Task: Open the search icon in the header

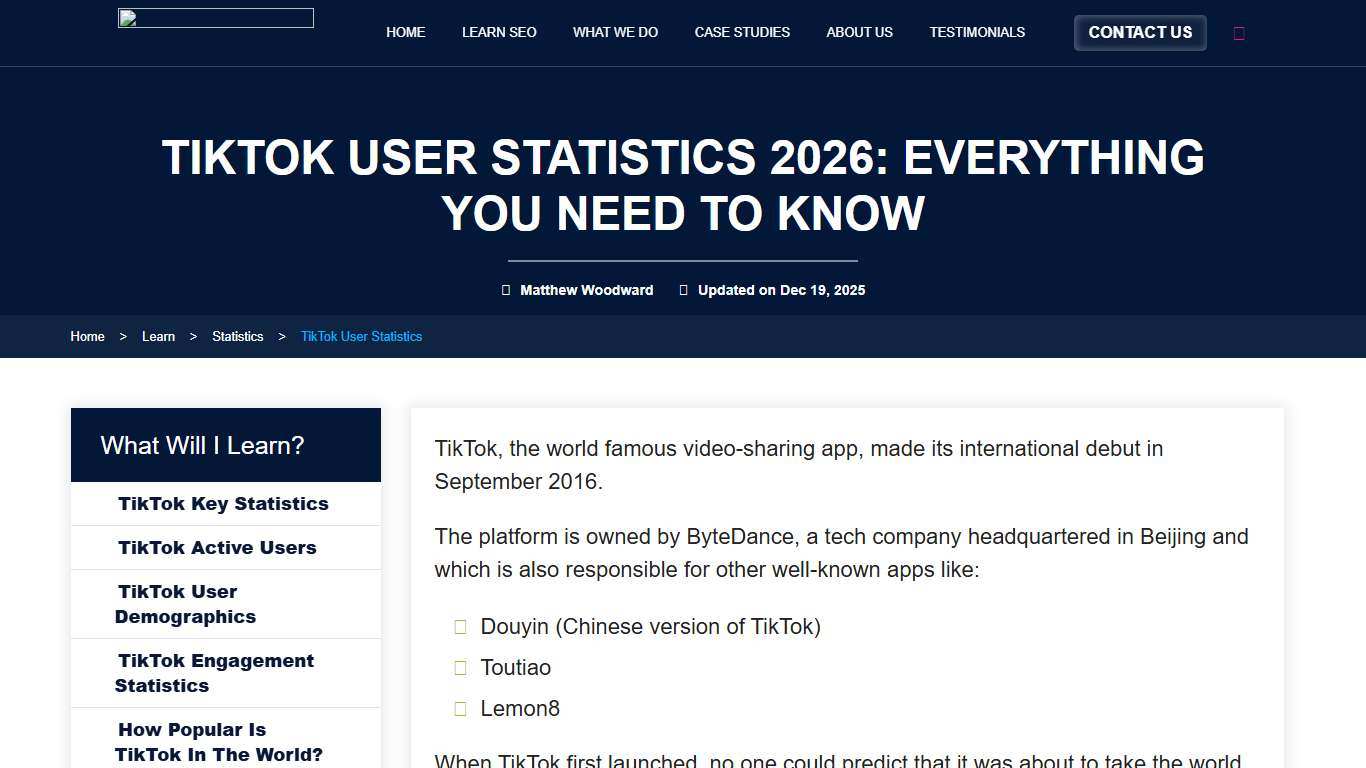Action: [1239, 32]
